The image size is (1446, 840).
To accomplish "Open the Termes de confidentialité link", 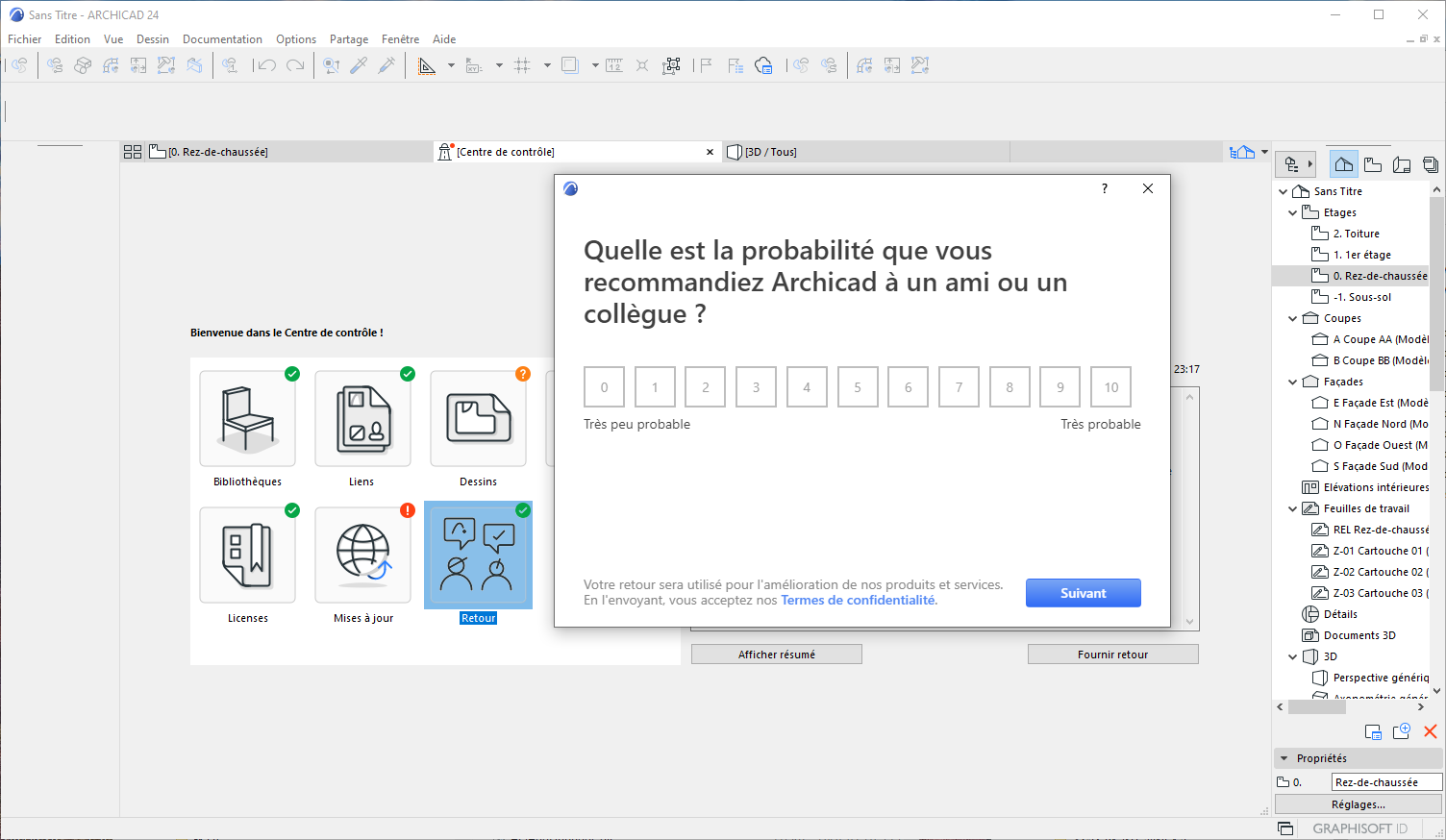I will tap(858, 600).
